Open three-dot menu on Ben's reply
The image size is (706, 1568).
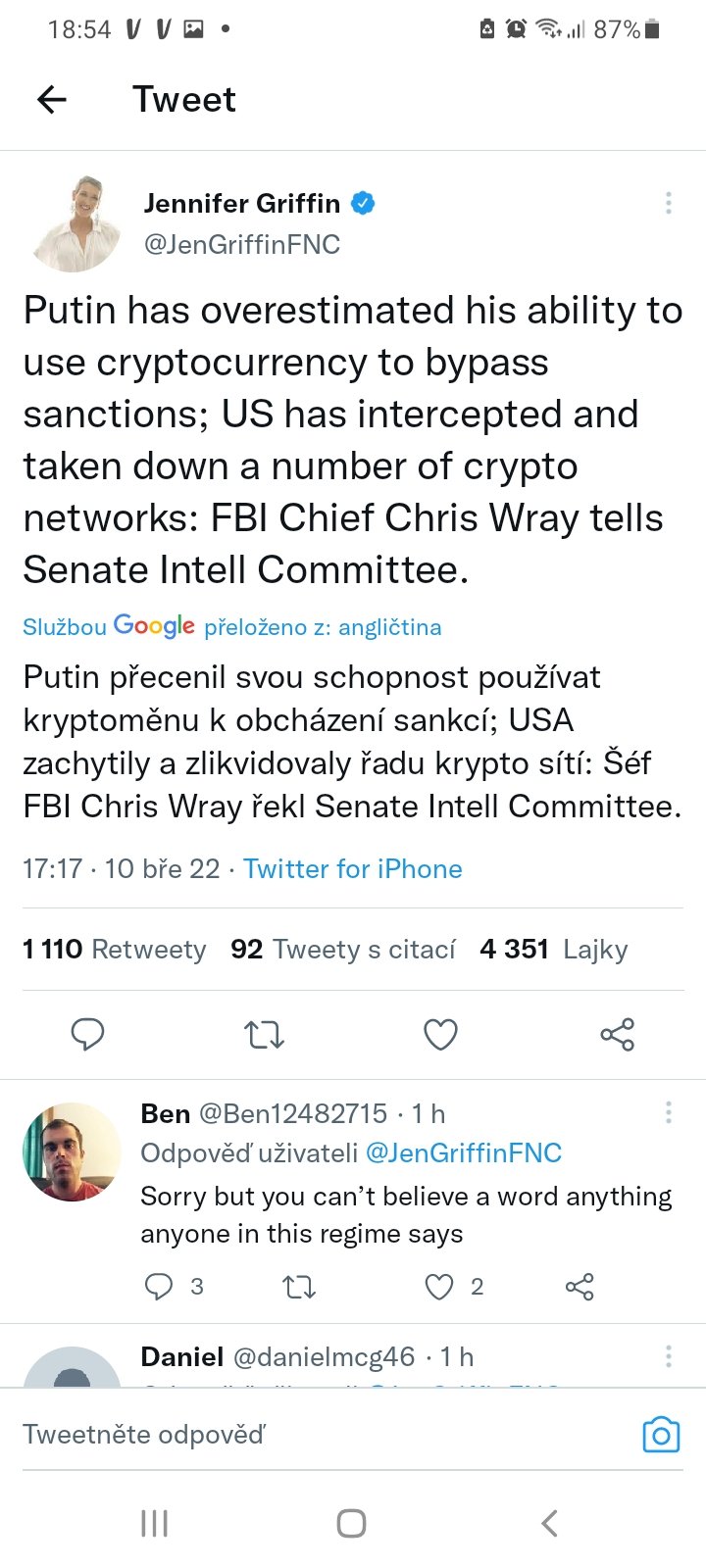pyautogui.click(x=669, y=1112)
